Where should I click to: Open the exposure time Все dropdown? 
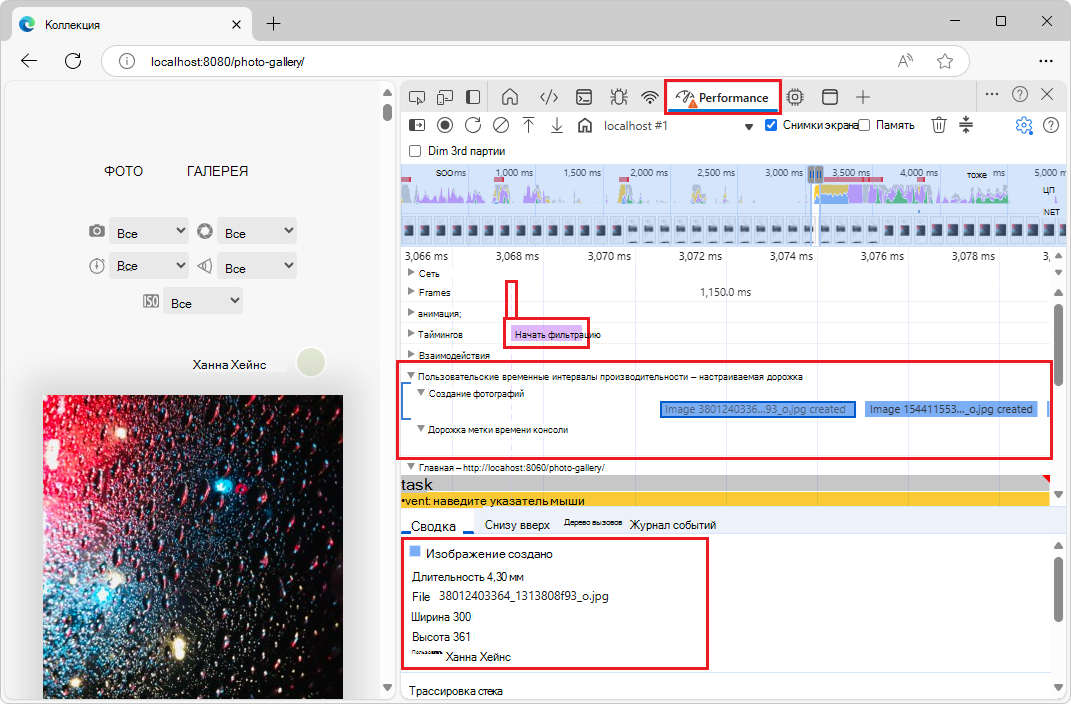pyautogui.click(x=149, y=266)
